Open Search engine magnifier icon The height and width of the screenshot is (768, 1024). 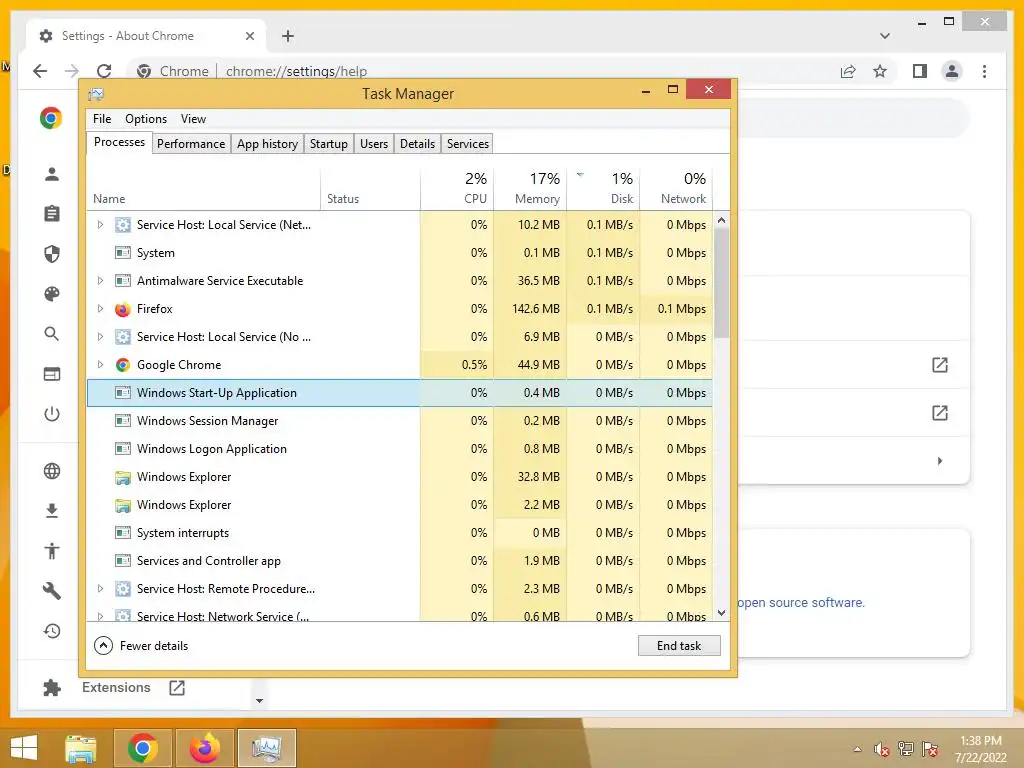[x=52, y=334]
